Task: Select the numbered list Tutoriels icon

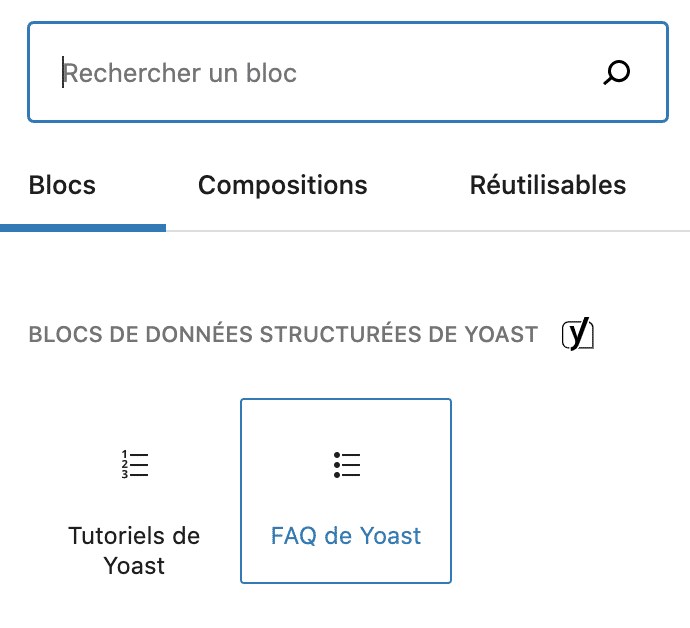Action: coord(135,464)
